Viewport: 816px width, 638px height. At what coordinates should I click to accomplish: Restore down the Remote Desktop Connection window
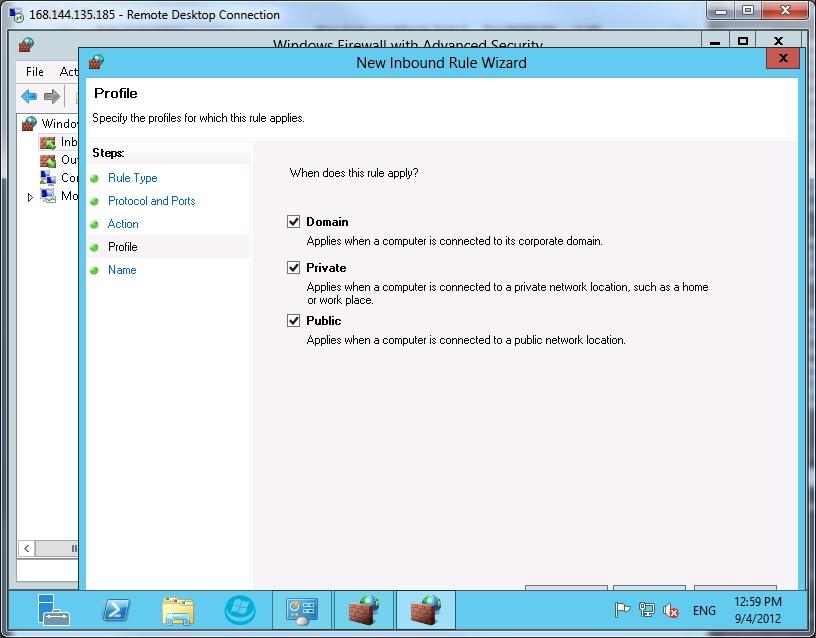[748, 11]
